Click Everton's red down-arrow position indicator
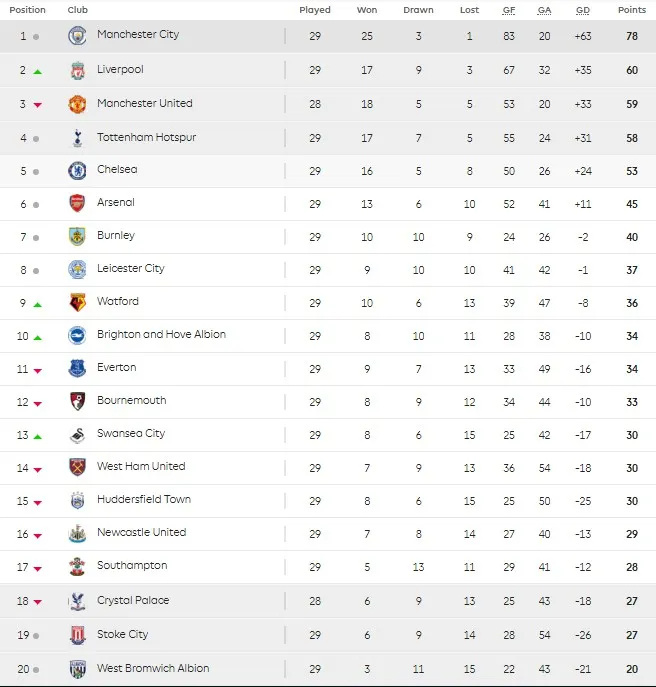656x687 pixels. point(38,371)
